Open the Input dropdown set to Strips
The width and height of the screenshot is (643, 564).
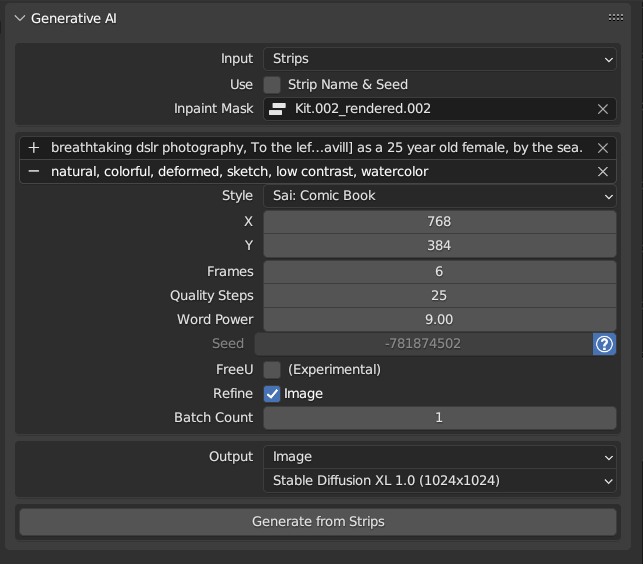(x=440, y=59)
